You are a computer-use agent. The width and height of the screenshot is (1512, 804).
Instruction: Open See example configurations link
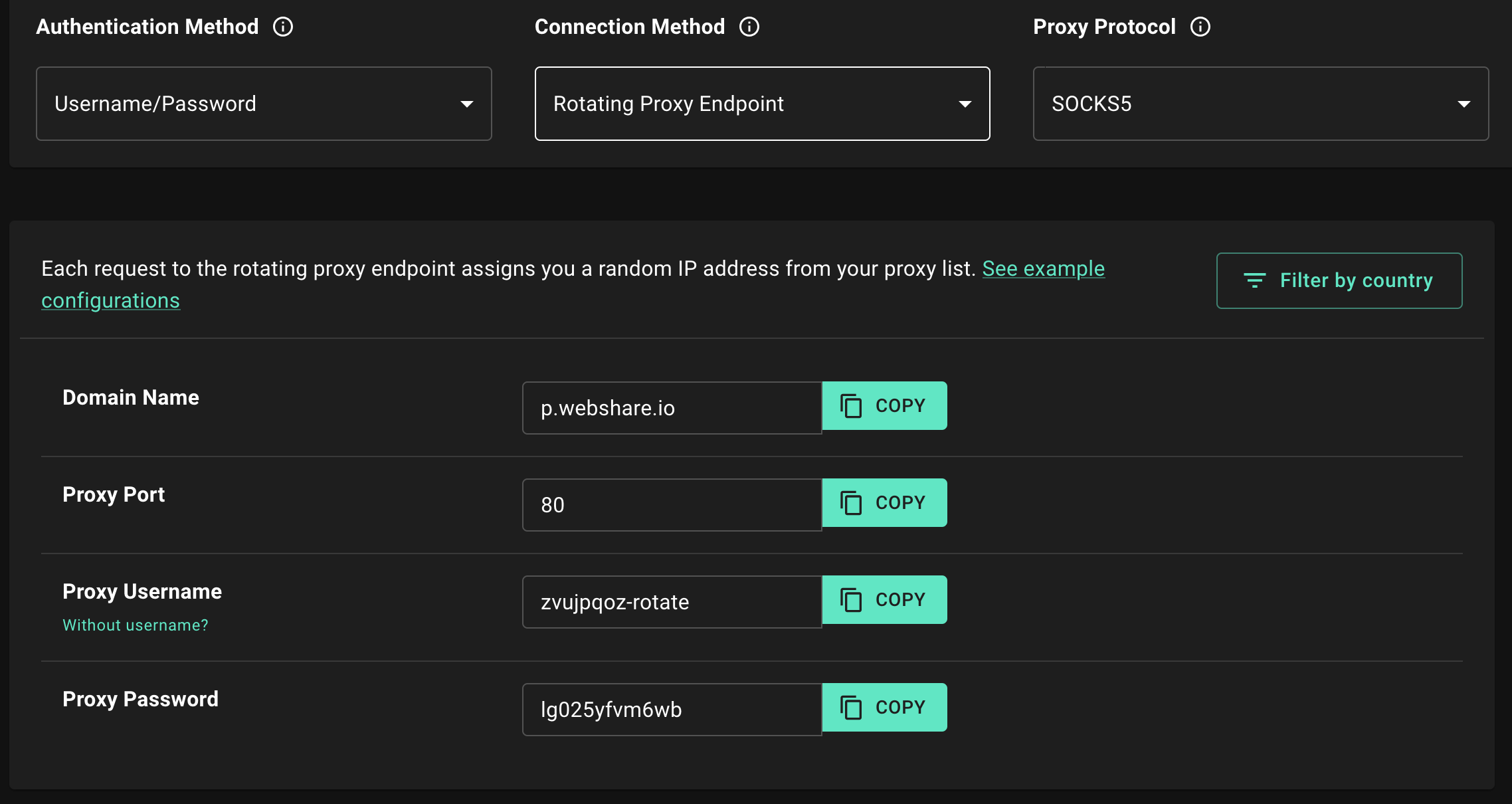[1043, 268]
